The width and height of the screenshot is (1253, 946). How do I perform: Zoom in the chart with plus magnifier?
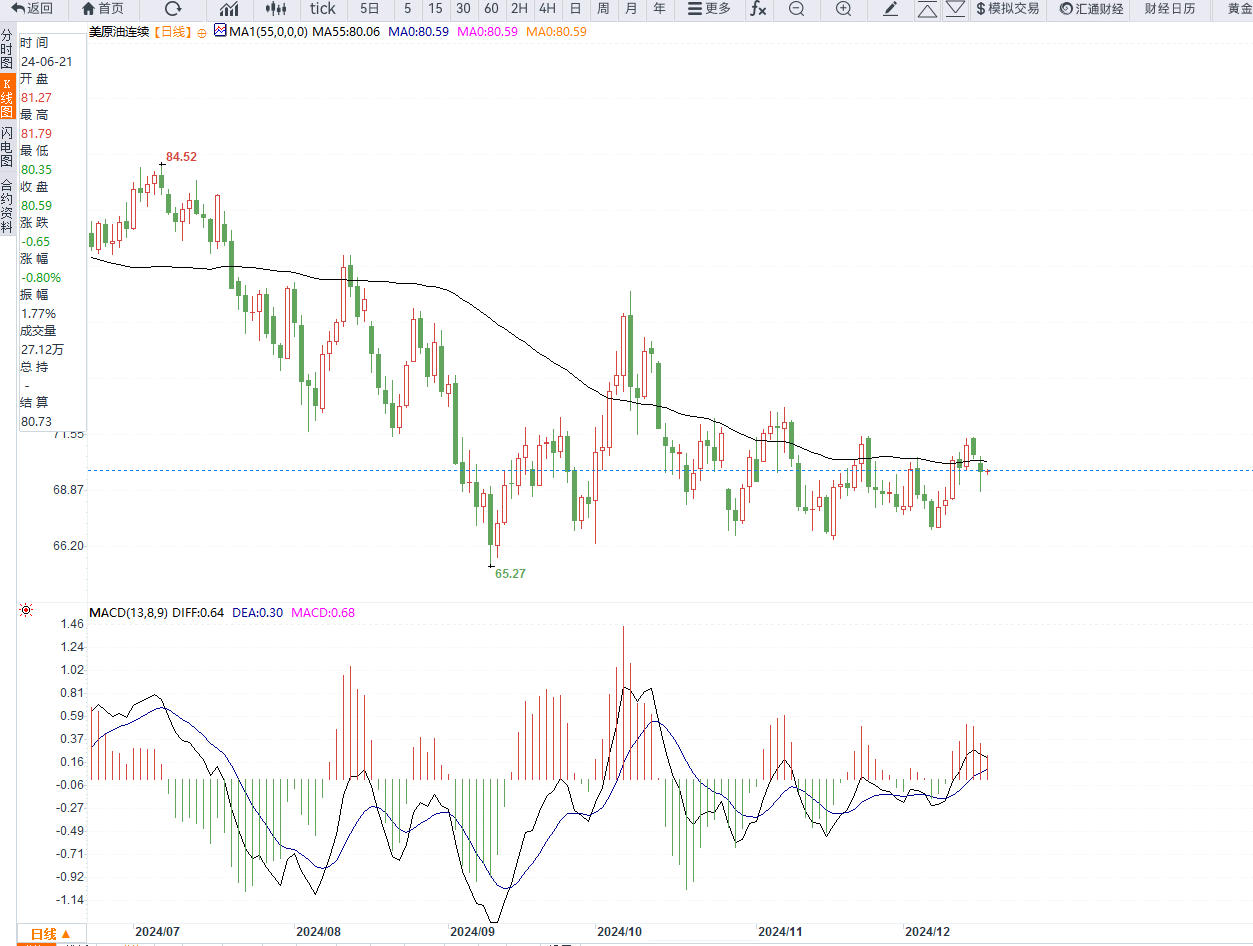click(x=843, y=9)
